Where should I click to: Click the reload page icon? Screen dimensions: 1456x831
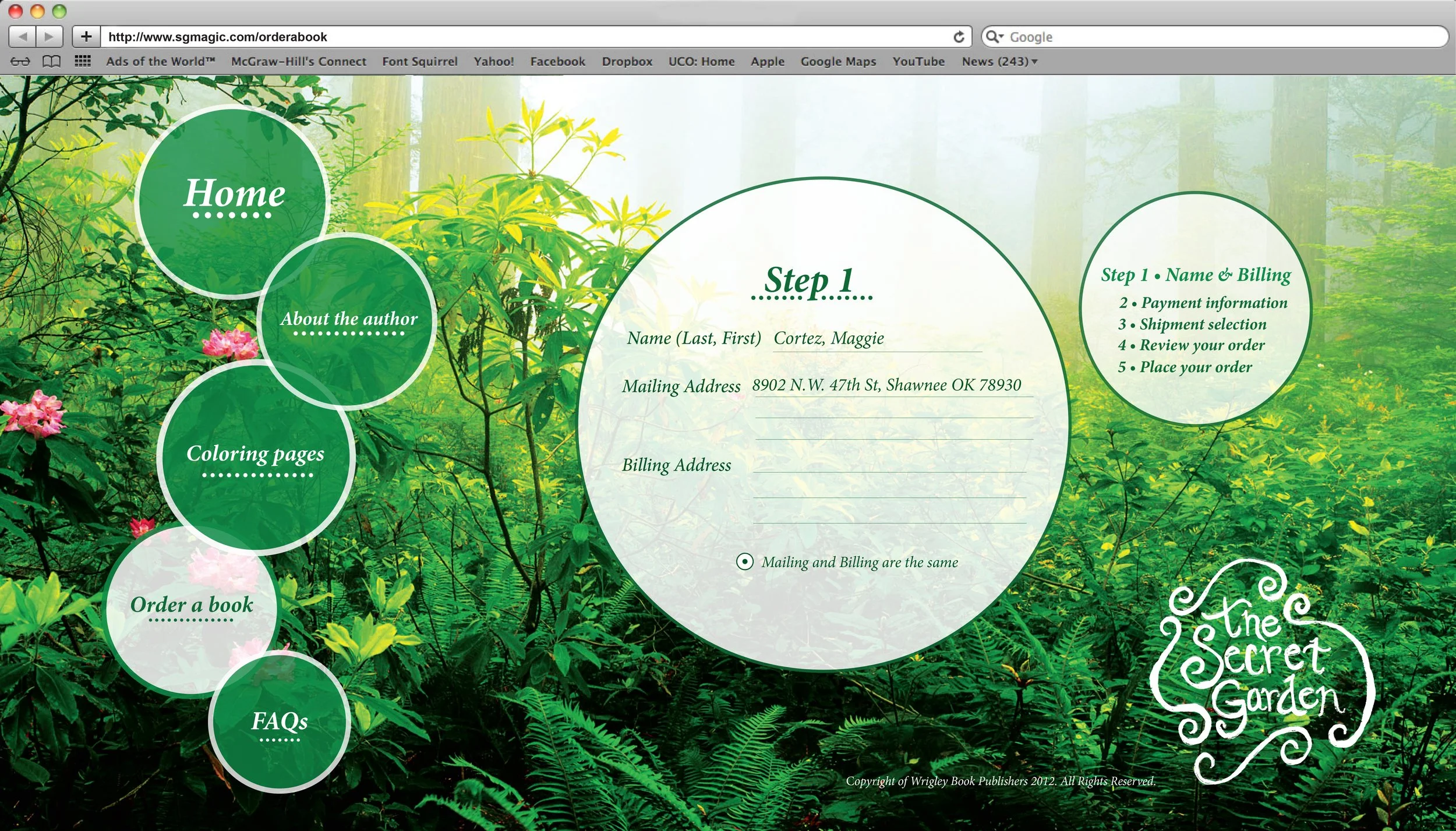click(x=959, y=37)
